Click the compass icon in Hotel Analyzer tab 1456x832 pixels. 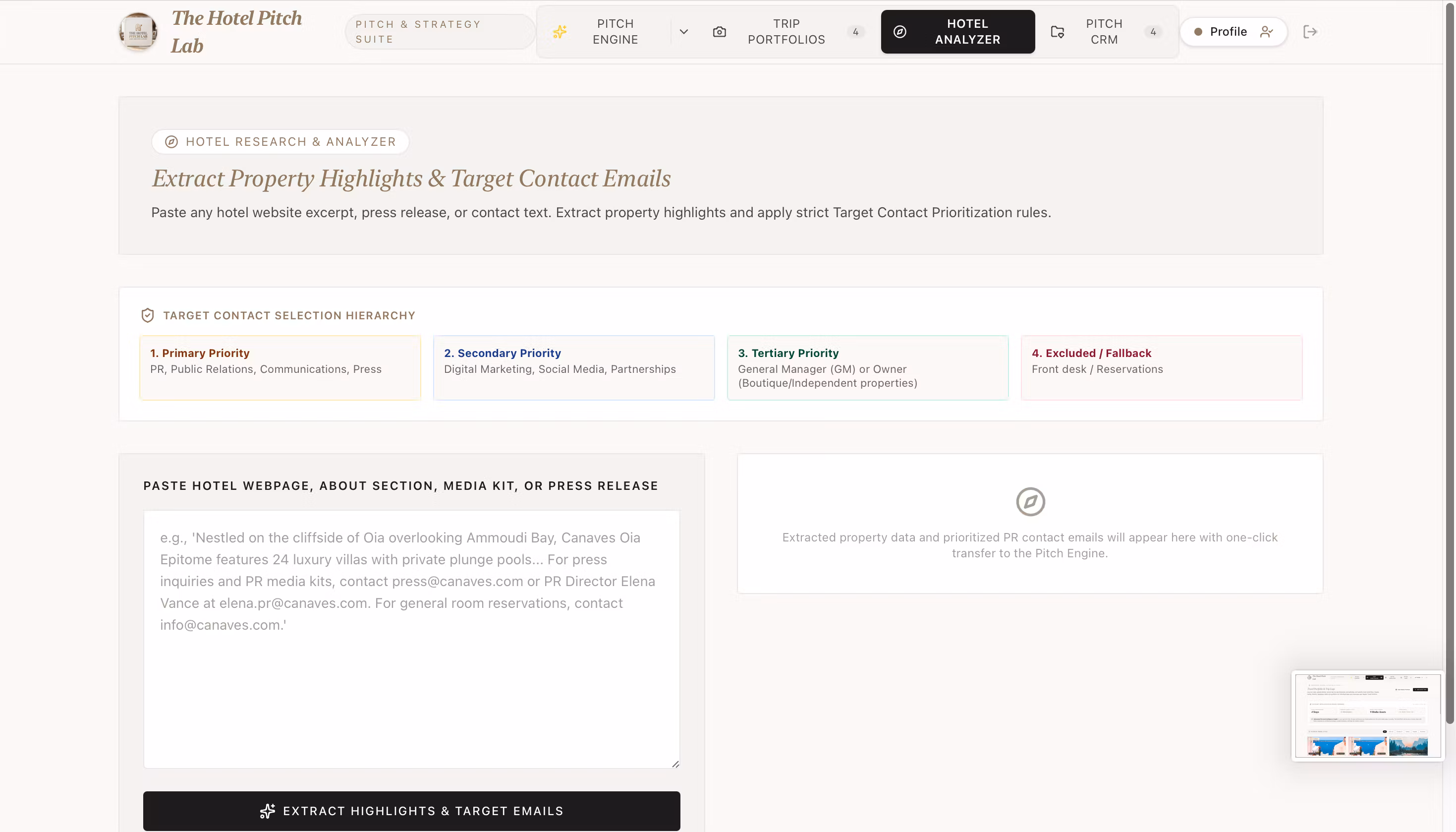pos(900,31)
